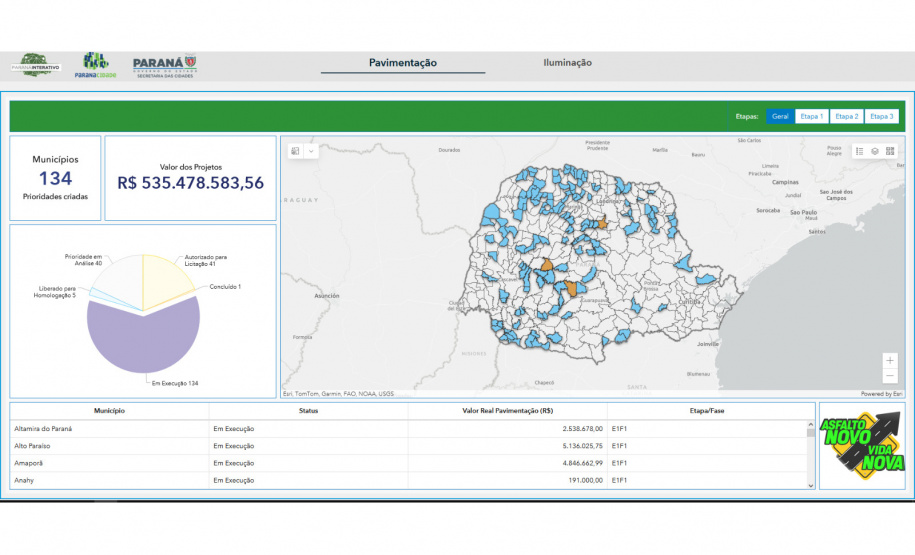Select the Geral stage filter

[780, 116]
